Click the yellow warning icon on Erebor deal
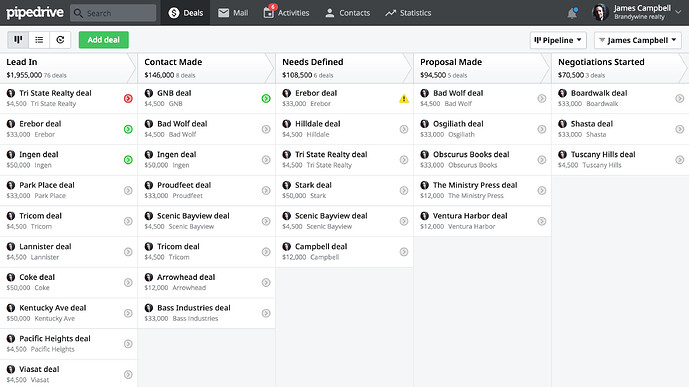 click(404, 99)
